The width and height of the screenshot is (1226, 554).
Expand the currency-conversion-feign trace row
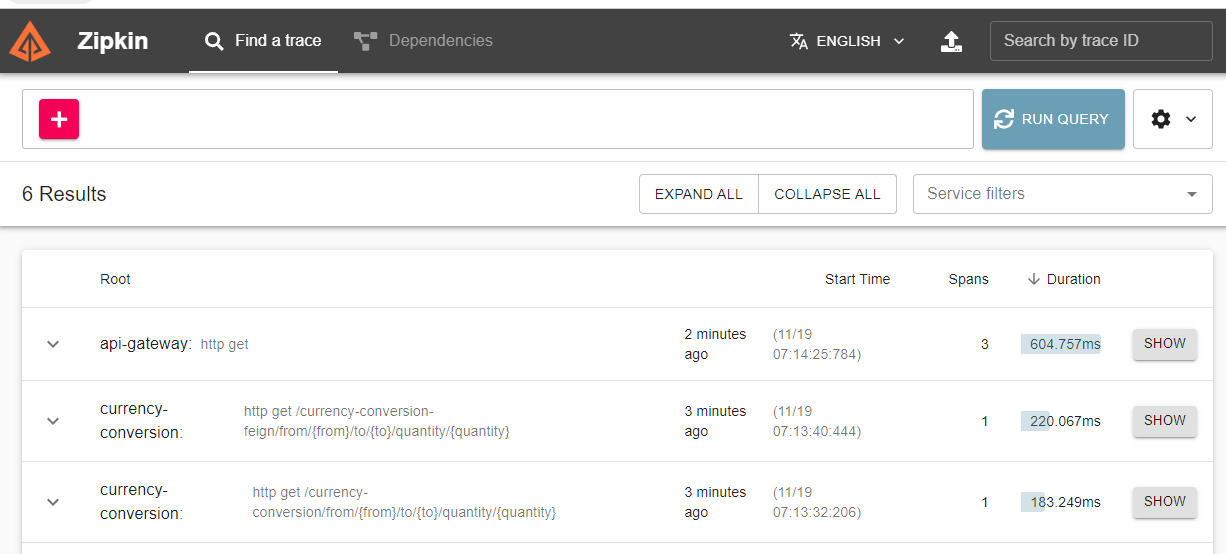[54, 421]
